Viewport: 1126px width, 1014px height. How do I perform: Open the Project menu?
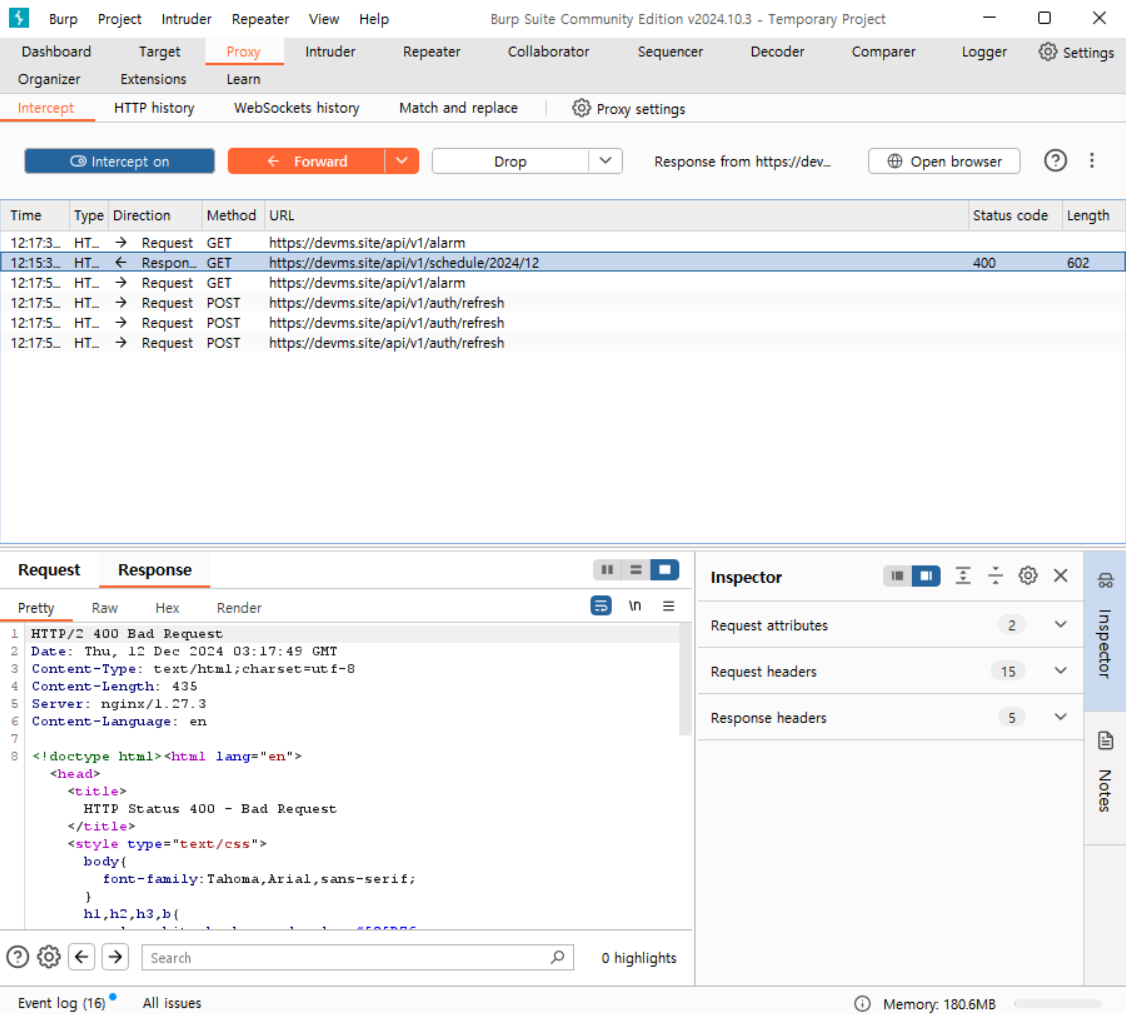119,19
